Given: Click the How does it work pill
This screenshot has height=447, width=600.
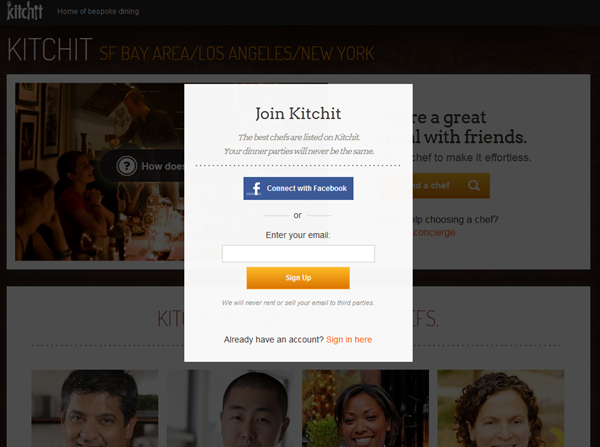Looking at the screenshot, I should coord(142,166).
